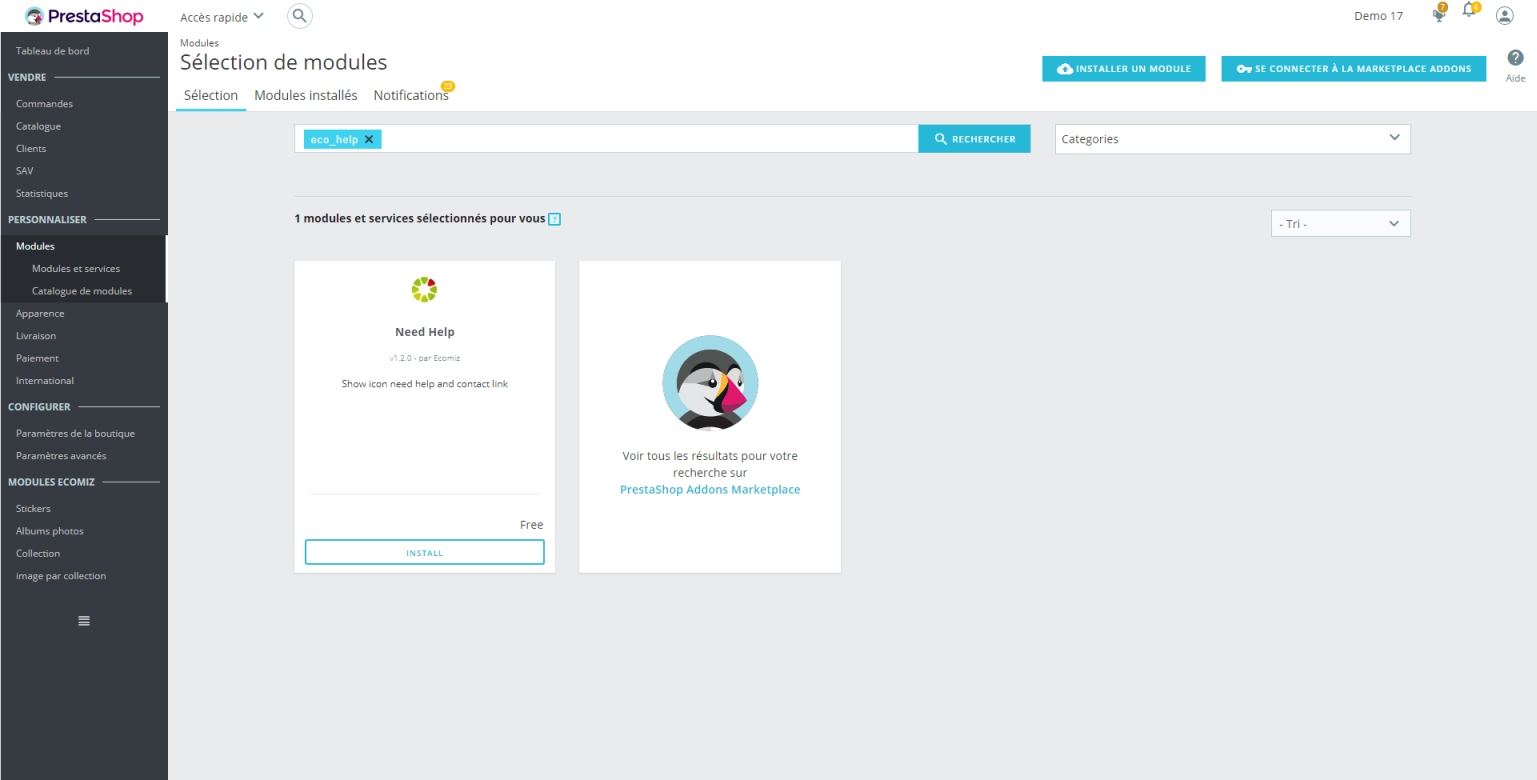The image size is (1537, 780).
Task: Click the info icon beside modules count
Action: (x=555, y=219)
